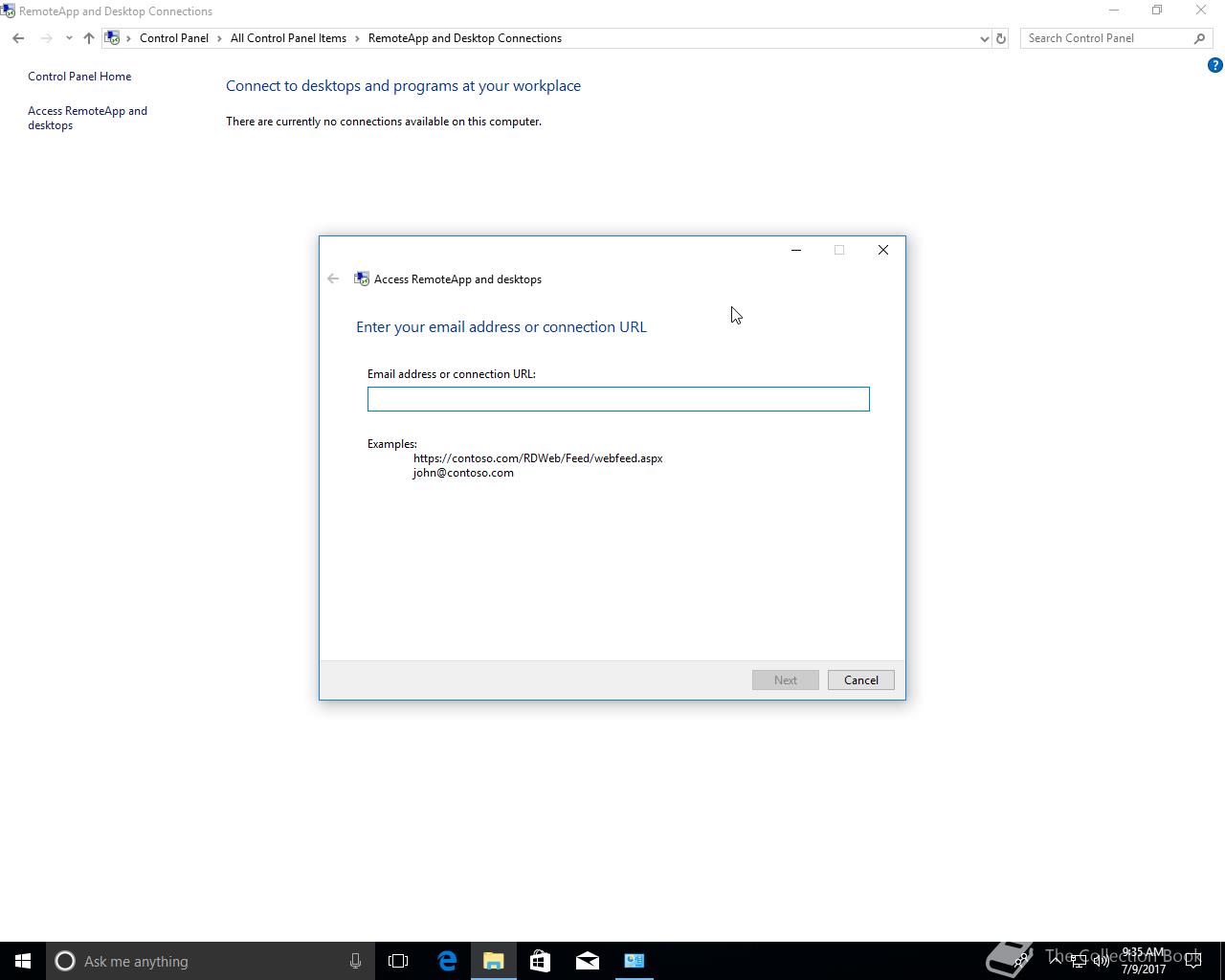The height and width of the screenshot is (980, 1225).
Task: Click the Next button in the wizard
Action: click(786, 679)
